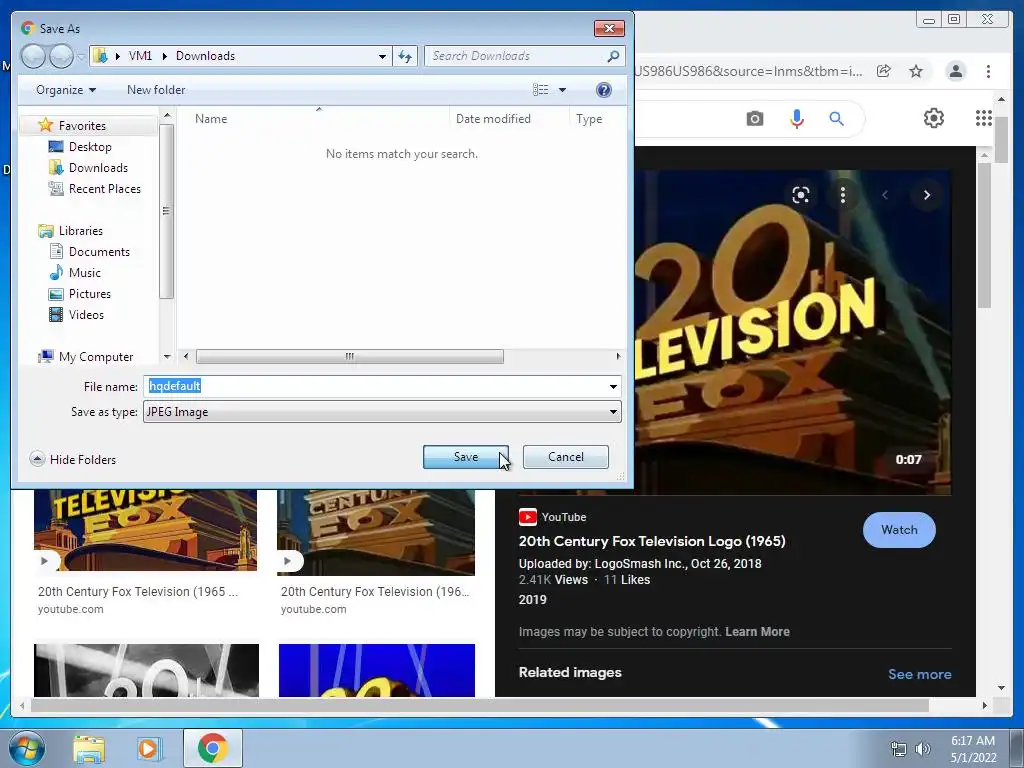
Task: Open Windows Explorer from the taskbar
Action: [x=89, y=749]
